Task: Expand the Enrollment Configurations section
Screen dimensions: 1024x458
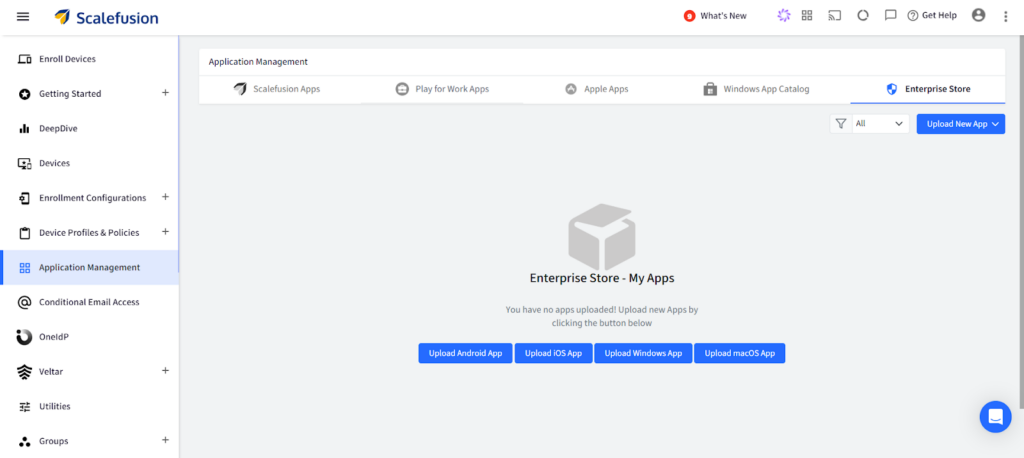Action: pos(165,197)
